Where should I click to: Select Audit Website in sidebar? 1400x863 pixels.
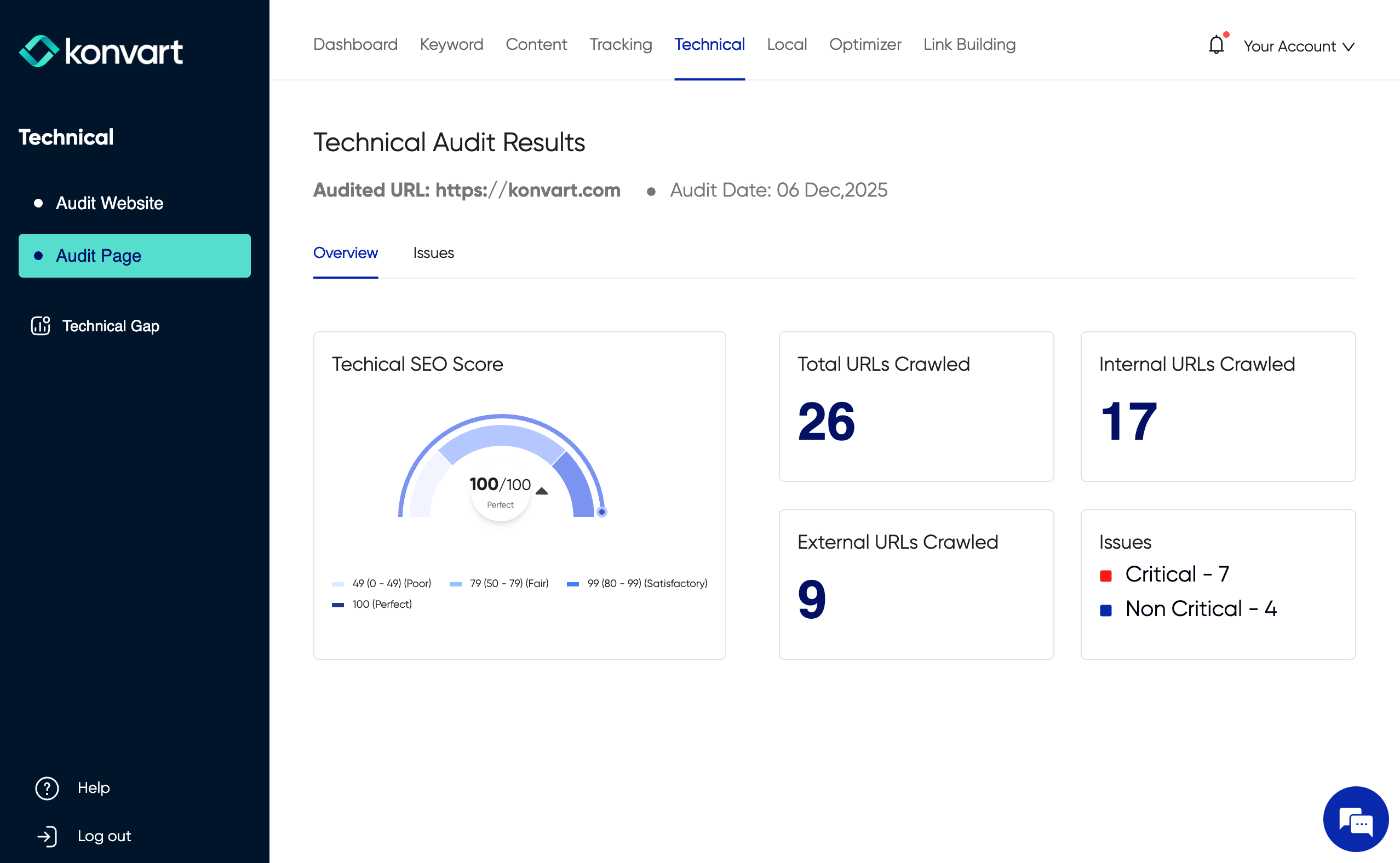109,203
